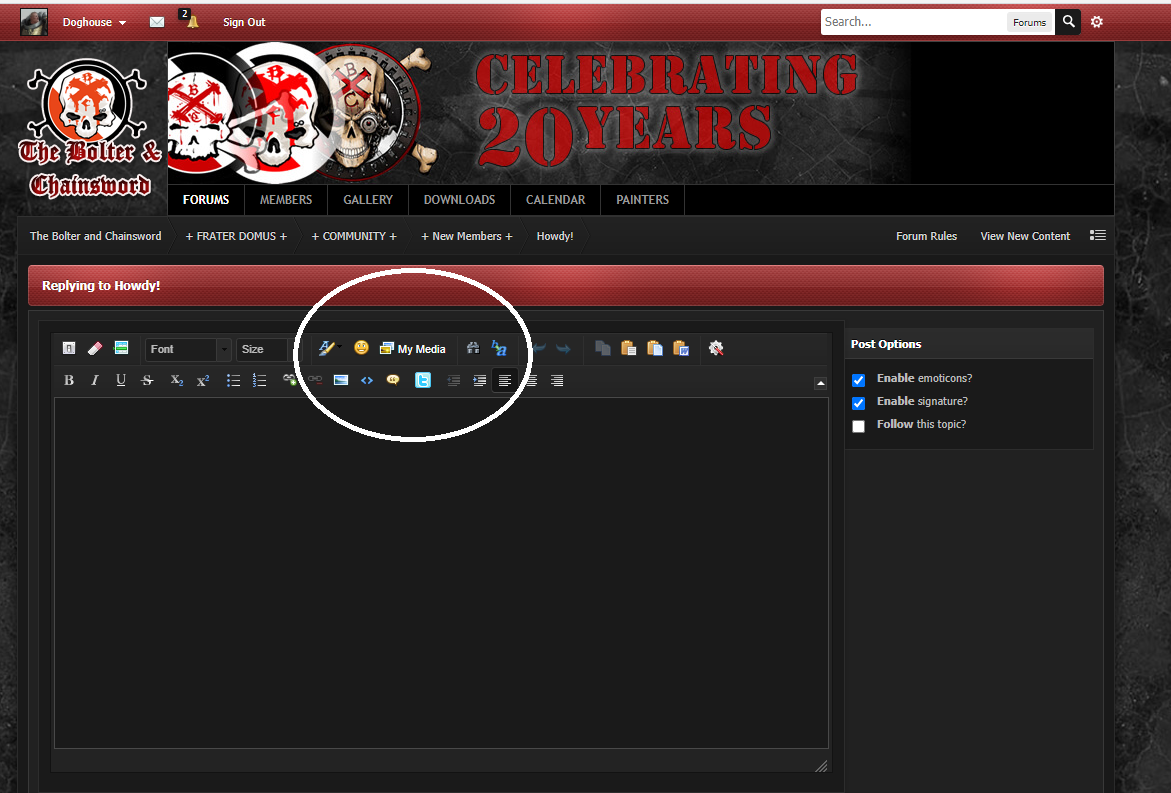Expand the Doghouse user menu

pyautogui.click(x=94, y=22)
